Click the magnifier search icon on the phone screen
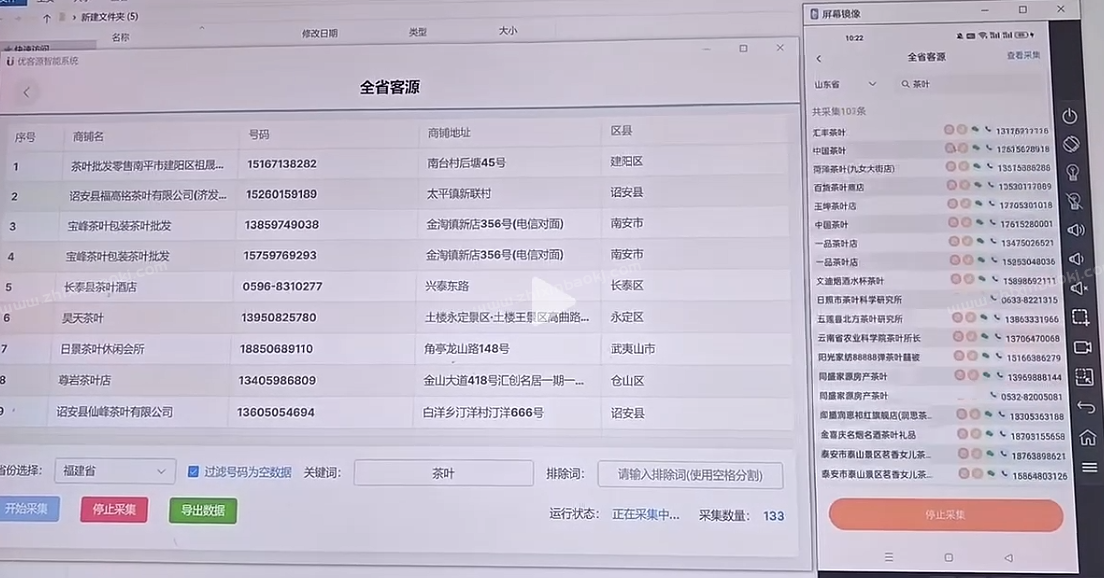Viewport: 1104px width, 578px height. click(x=905, y=84)
